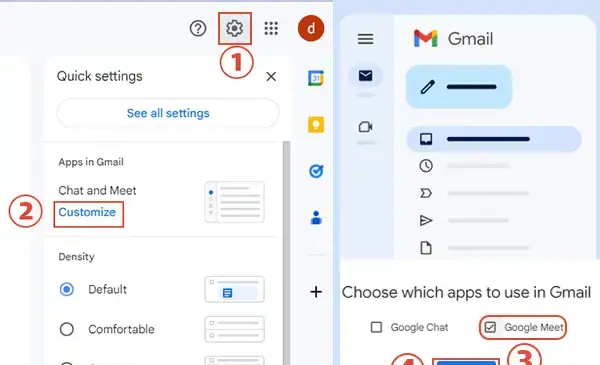
Task: Click the Quick settings panel scrollbar
Action: pyautogui.click(x=286, y=253)
